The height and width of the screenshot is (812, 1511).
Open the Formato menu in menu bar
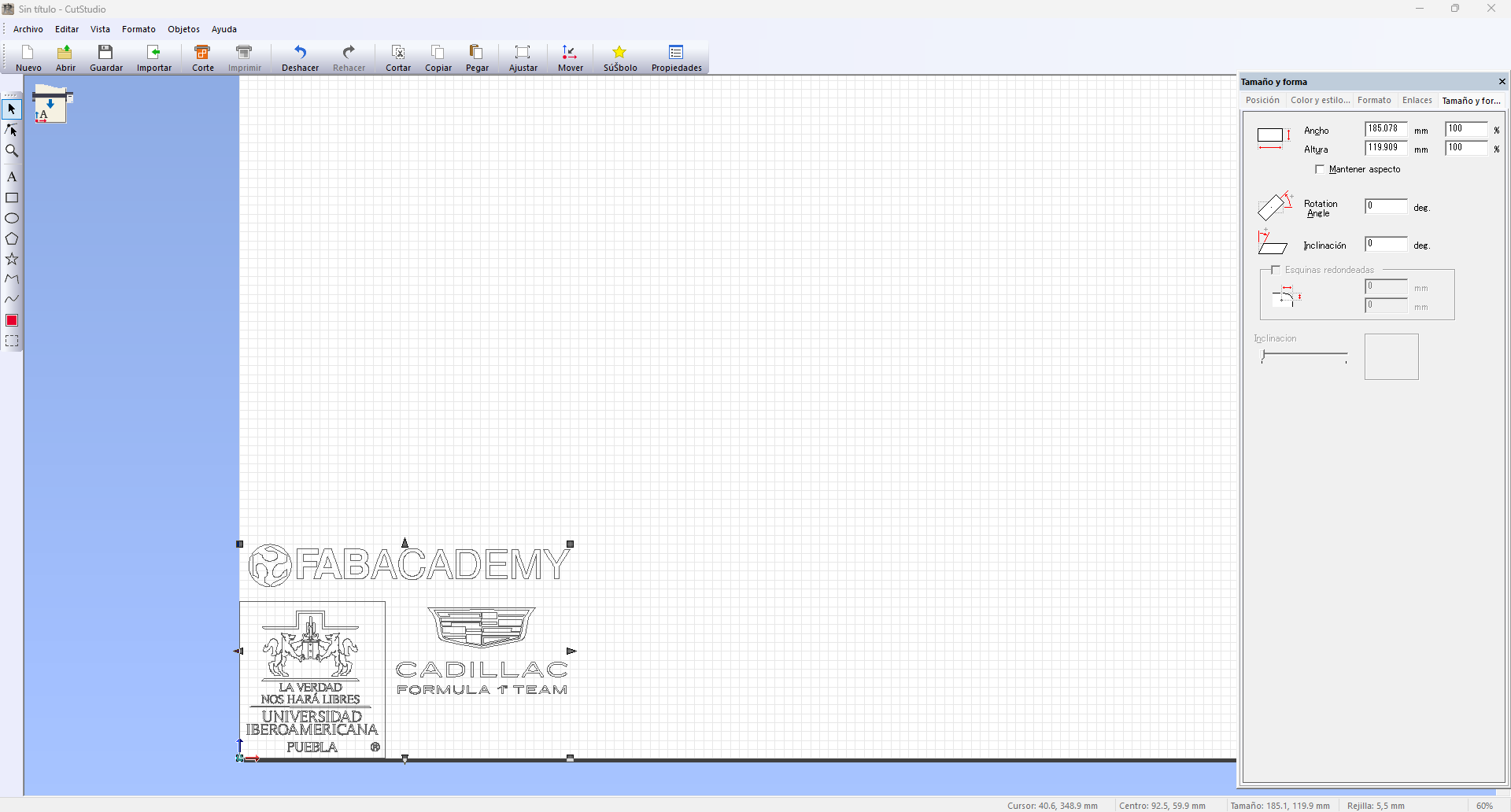pyautogui.click(x=139, y=29)
